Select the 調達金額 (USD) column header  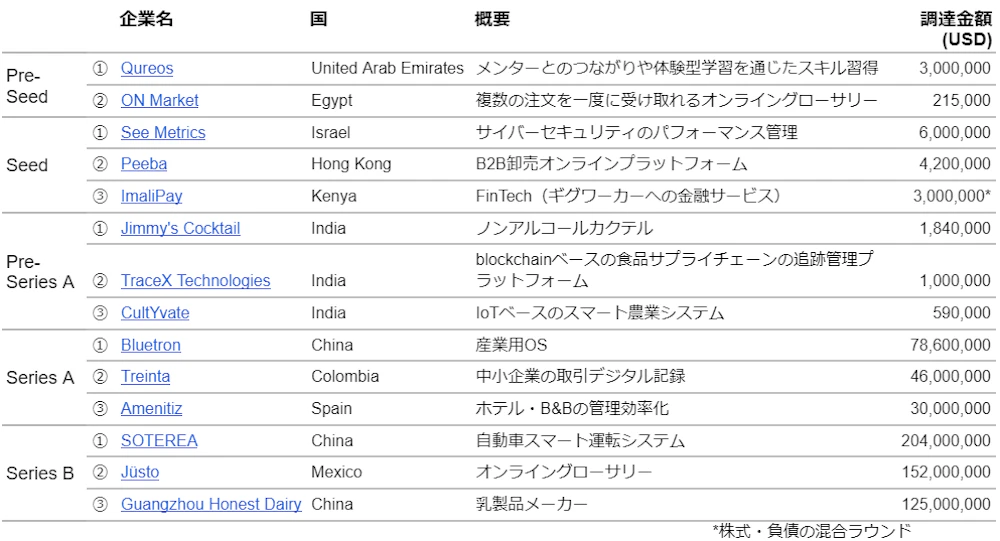[x=955, y=30]
